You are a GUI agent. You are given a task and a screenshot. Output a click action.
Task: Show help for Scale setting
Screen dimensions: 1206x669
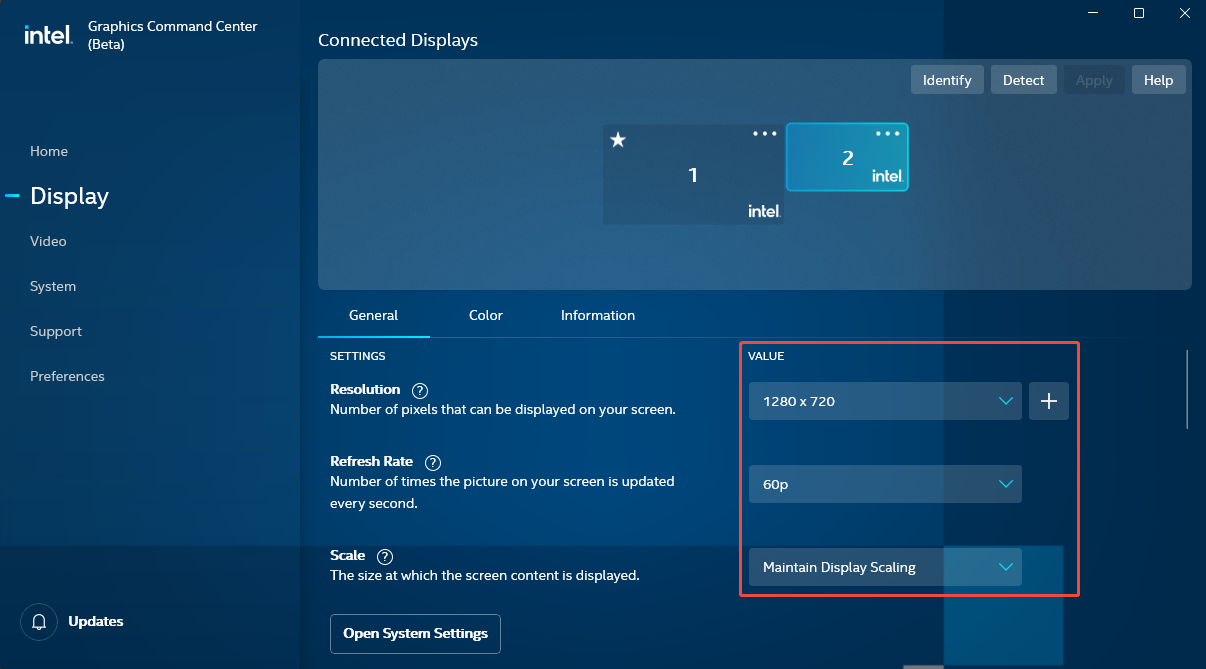tap(385, 557)
